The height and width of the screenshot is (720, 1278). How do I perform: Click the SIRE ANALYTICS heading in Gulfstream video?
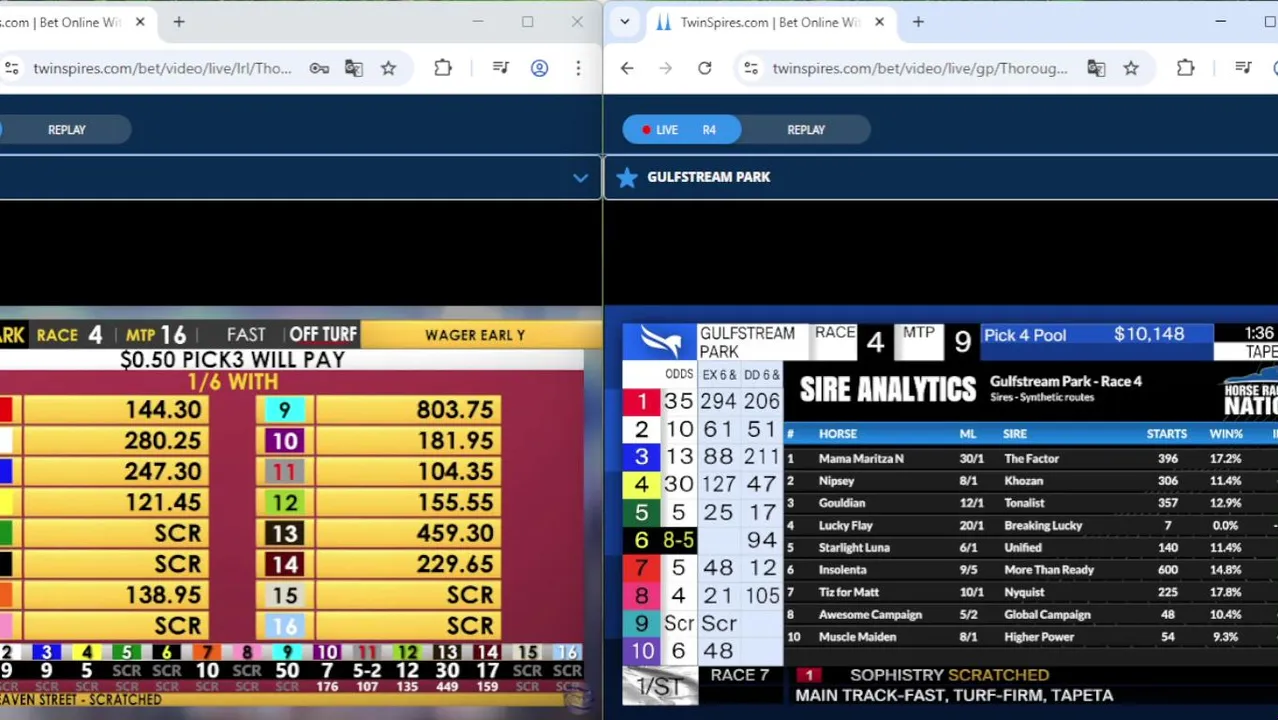[887, 390]
